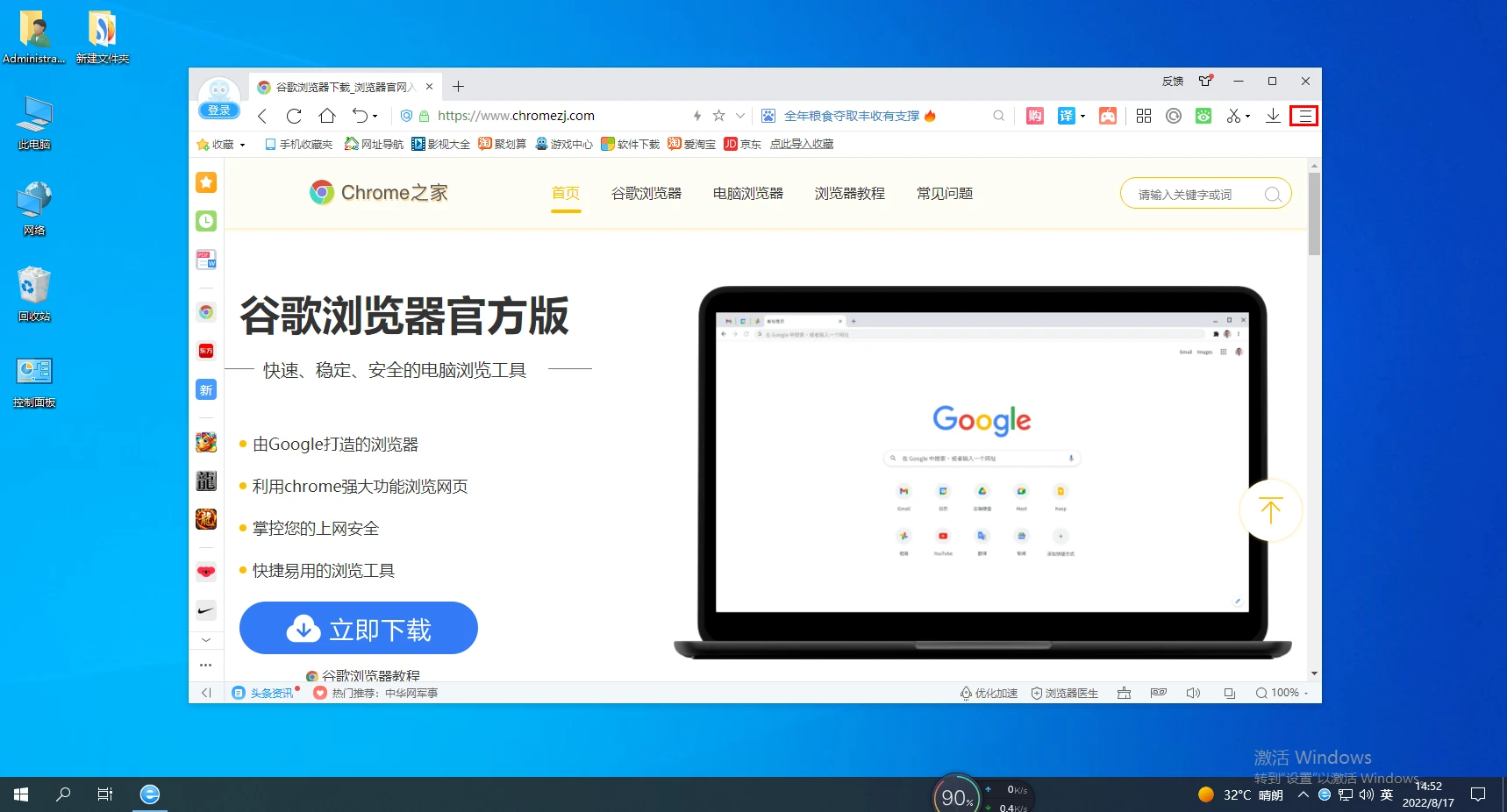Go back with the back arrow
The width and height of the screenshot is (1507, 812).
point(261,116)
